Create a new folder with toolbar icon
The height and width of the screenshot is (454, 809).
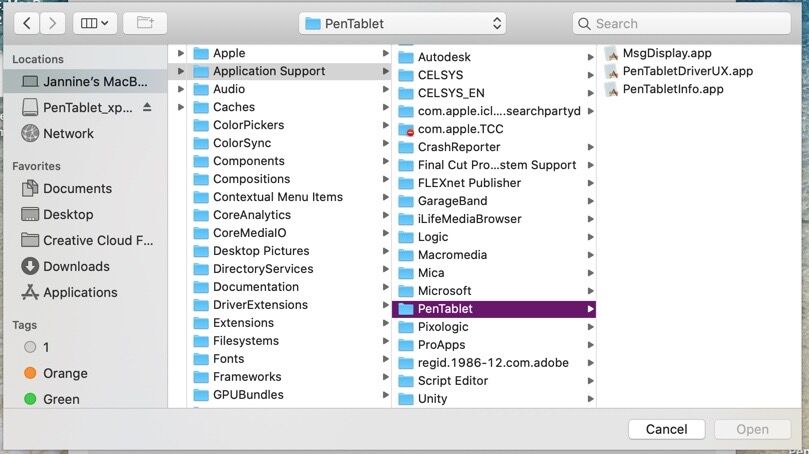pos(145,23)
